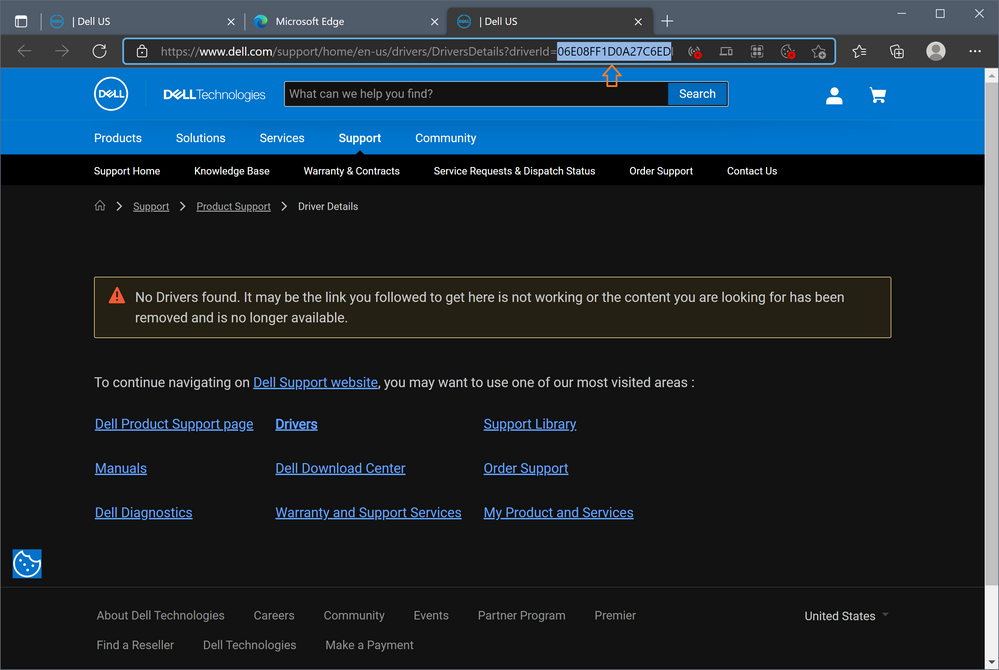
Task: Open Warranty & Contracts
Action: click(x=352, y=171)
